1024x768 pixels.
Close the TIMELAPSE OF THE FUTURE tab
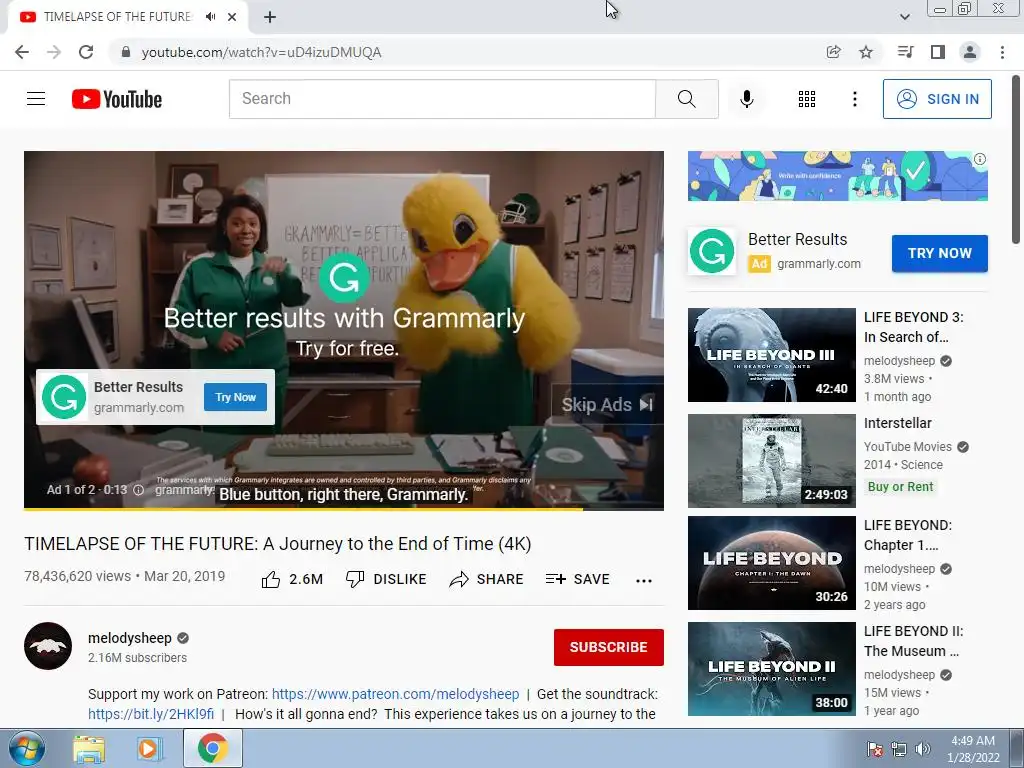(232, 17)
